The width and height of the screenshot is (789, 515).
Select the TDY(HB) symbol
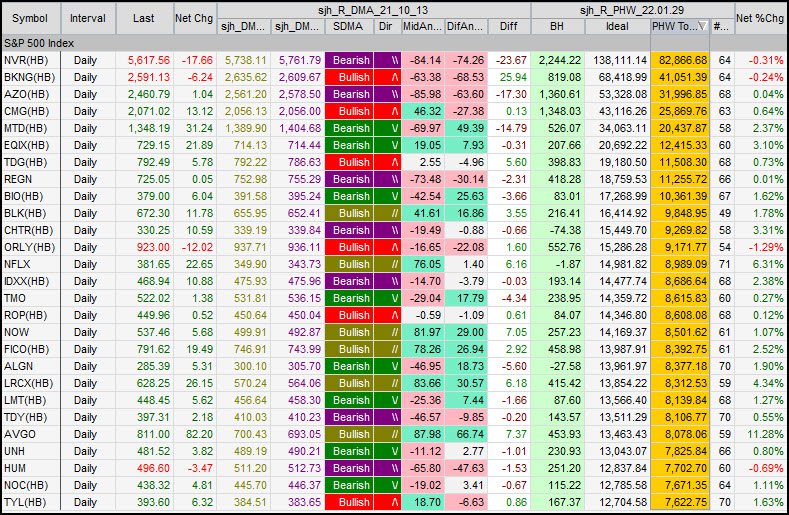point(26,417)
